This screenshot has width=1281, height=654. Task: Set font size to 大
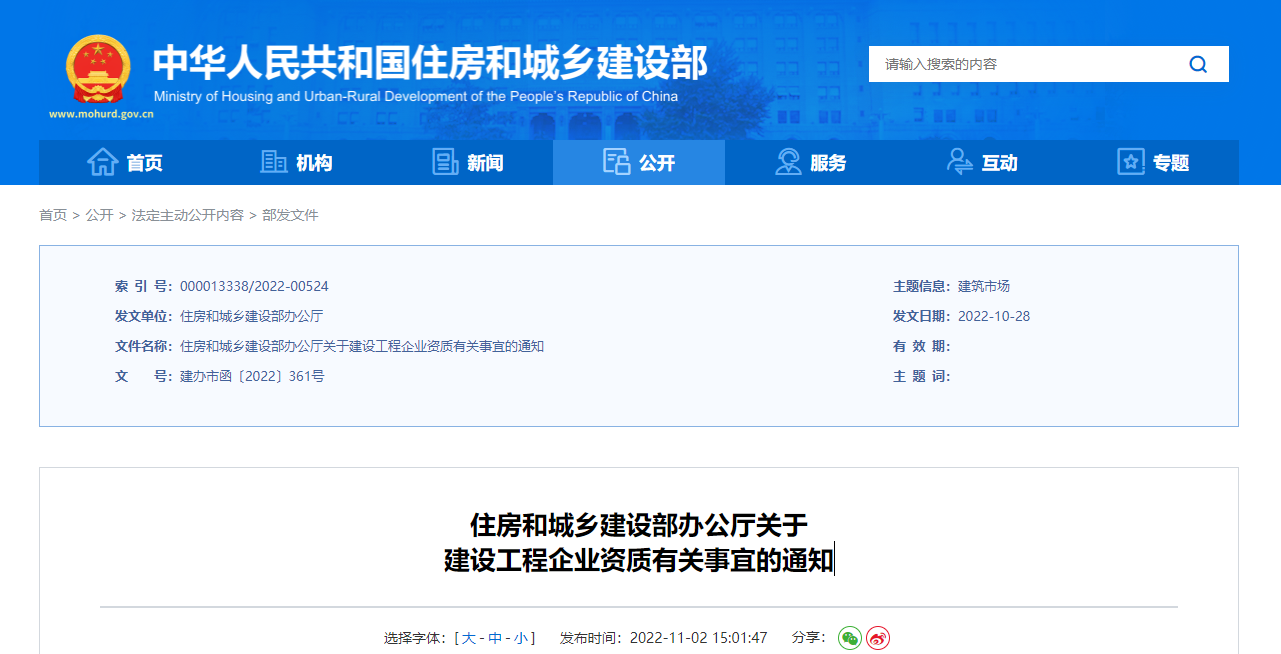pos(468,638)
